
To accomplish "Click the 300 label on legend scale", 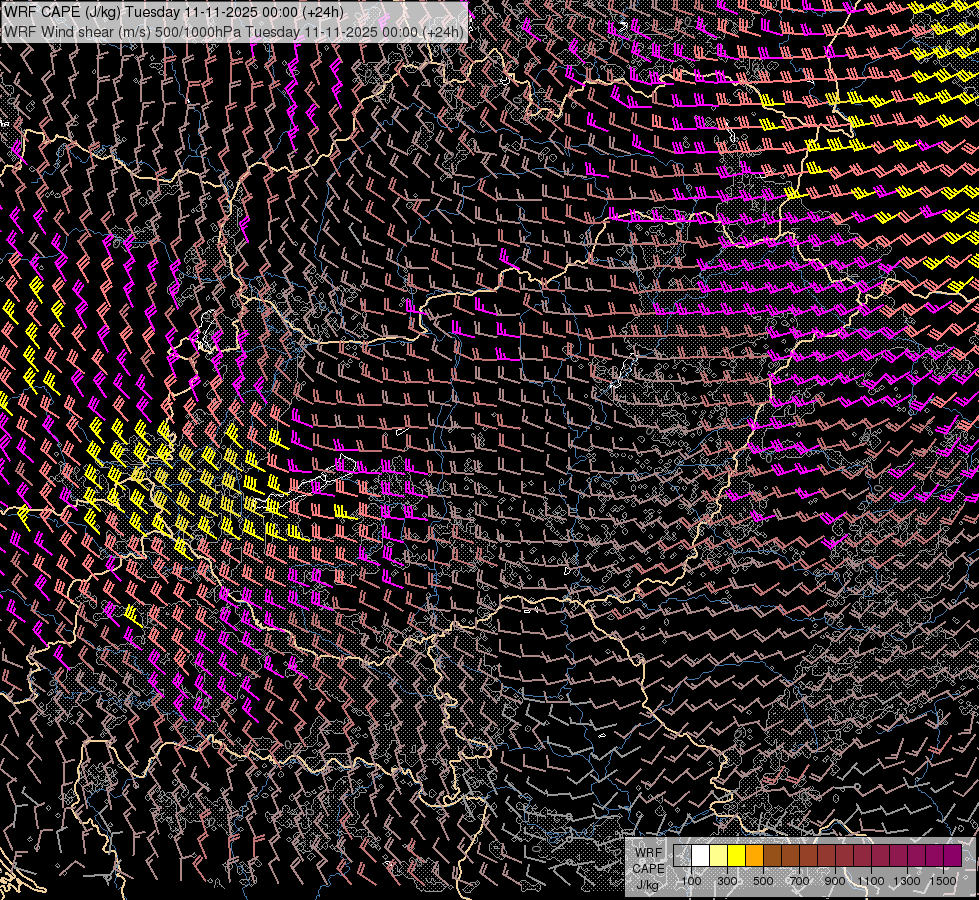I will (x=727, y=881).
